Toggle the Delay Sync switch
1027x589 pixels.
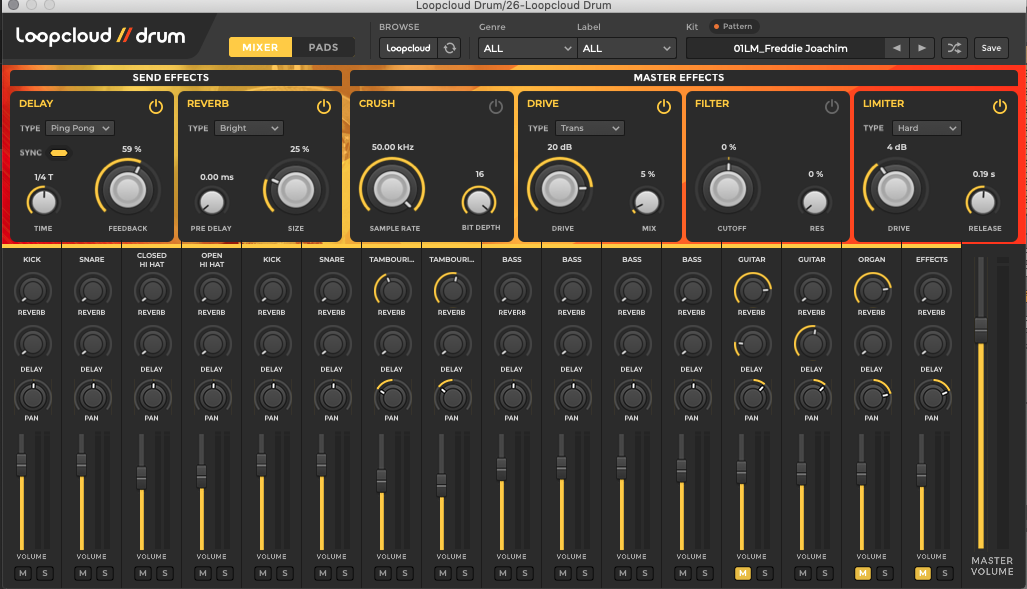pos(59,153)
